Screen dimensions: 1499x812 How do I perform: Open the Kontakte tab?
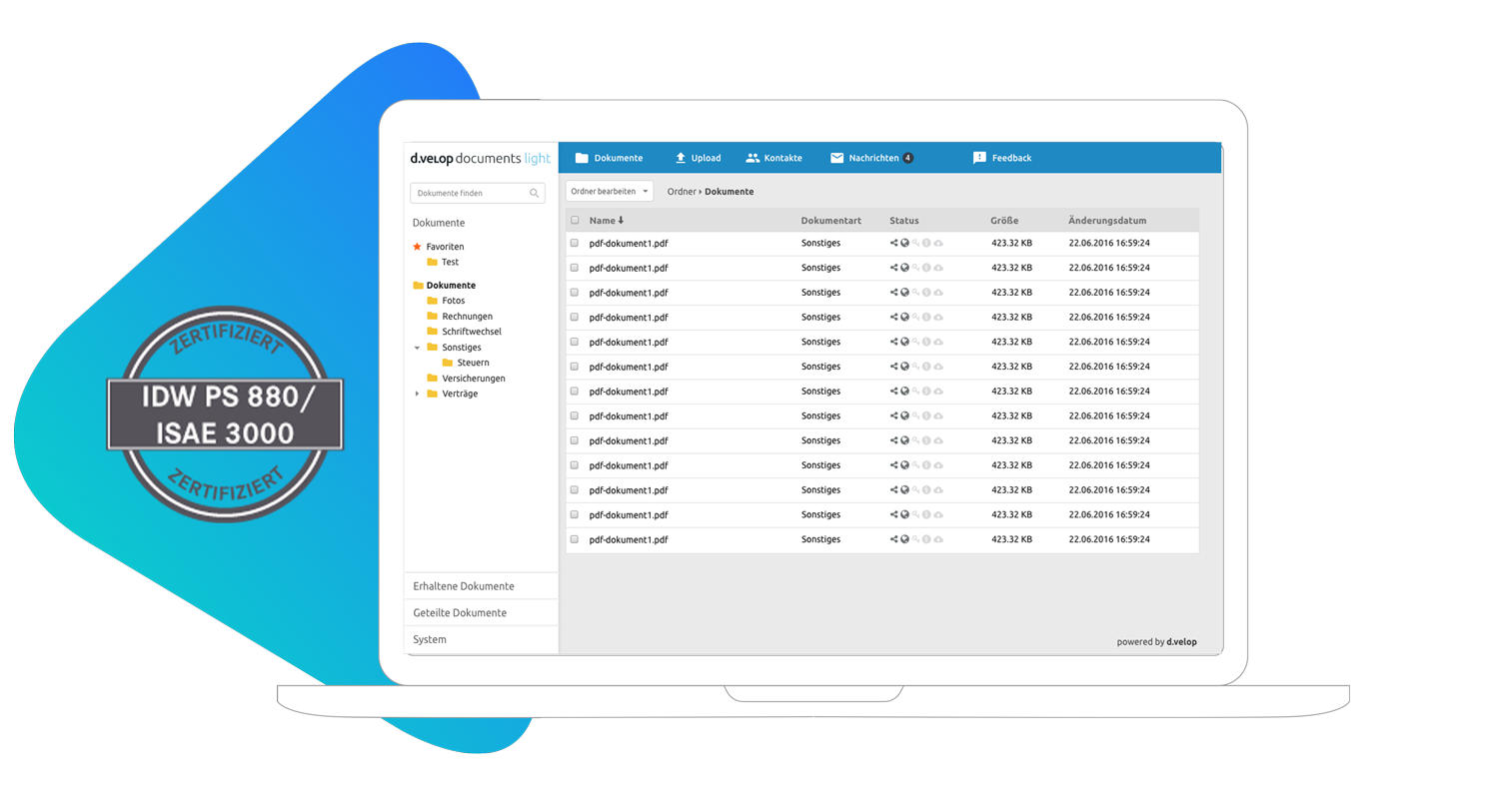point(774,158)
